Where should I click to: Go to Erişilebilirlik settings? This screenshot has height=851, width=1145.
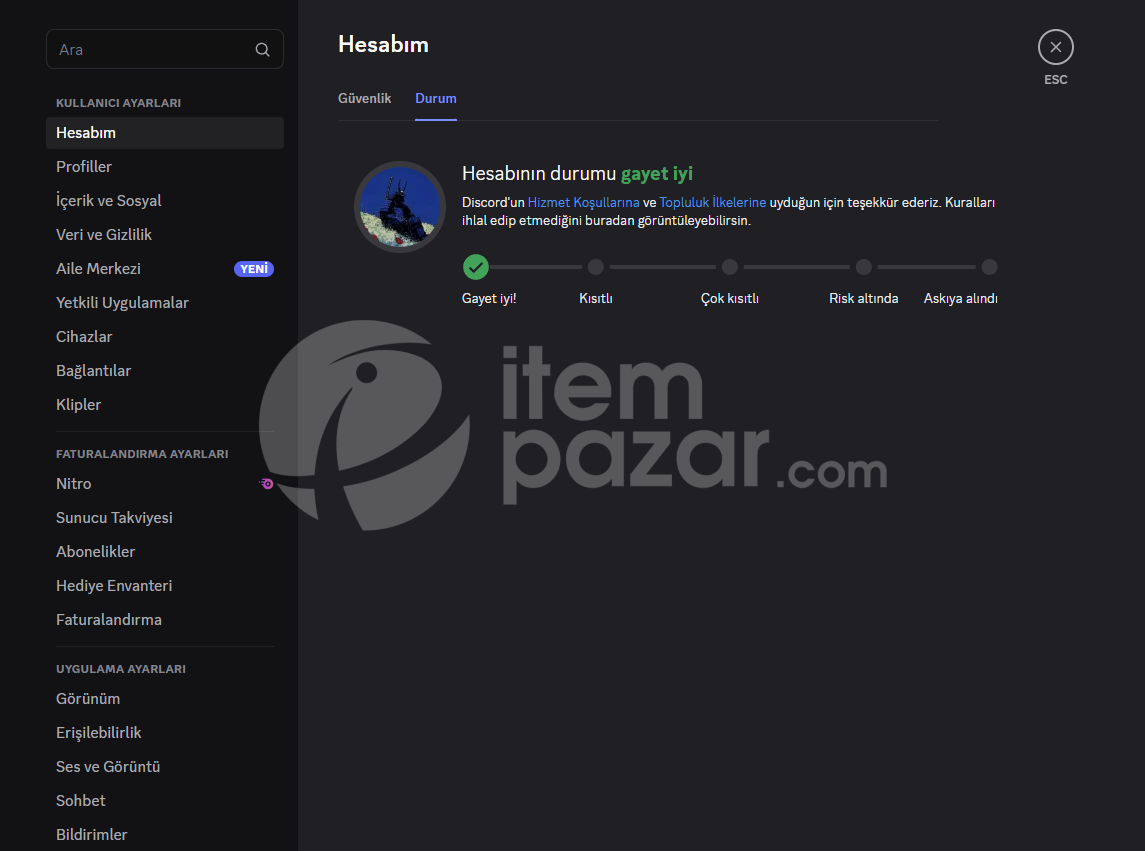pos(164,733)
